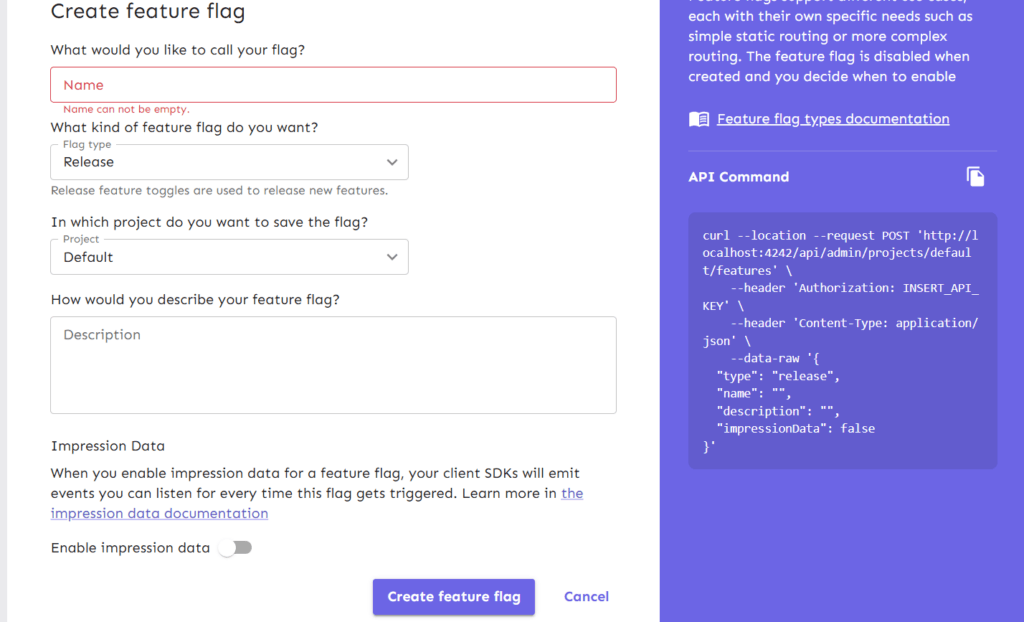Expand the Flag type dropdown arrow
Image resolution: width=1024 pixels, height=622 pixels.
click(391, 162)
